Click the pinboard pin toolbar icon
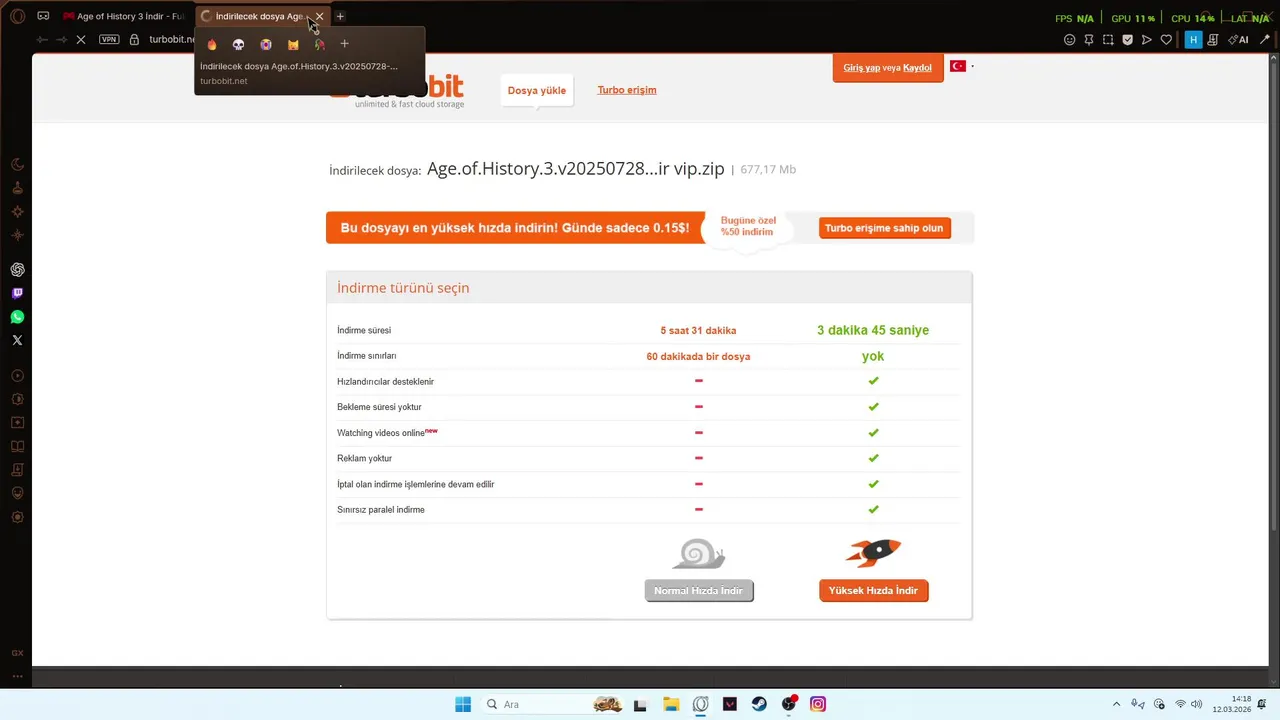 [1088, 40]
